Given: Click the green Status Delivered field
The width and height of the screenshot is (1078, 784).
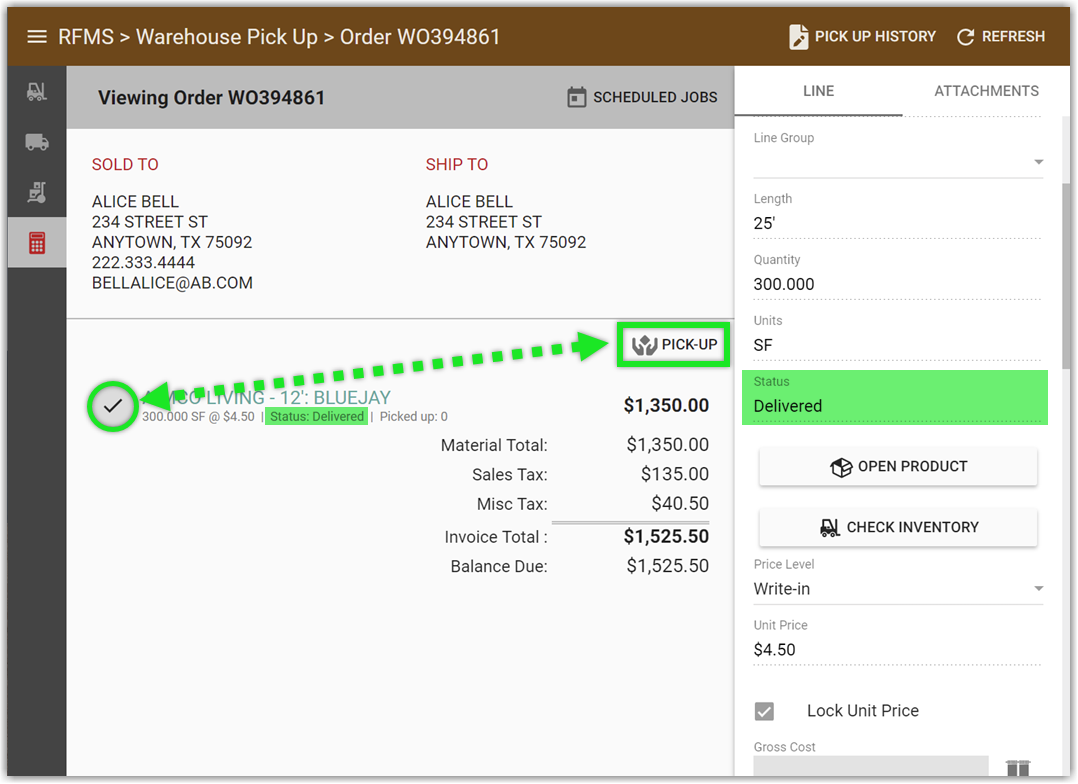Looking at the screenshot, I should pos(894,397).
